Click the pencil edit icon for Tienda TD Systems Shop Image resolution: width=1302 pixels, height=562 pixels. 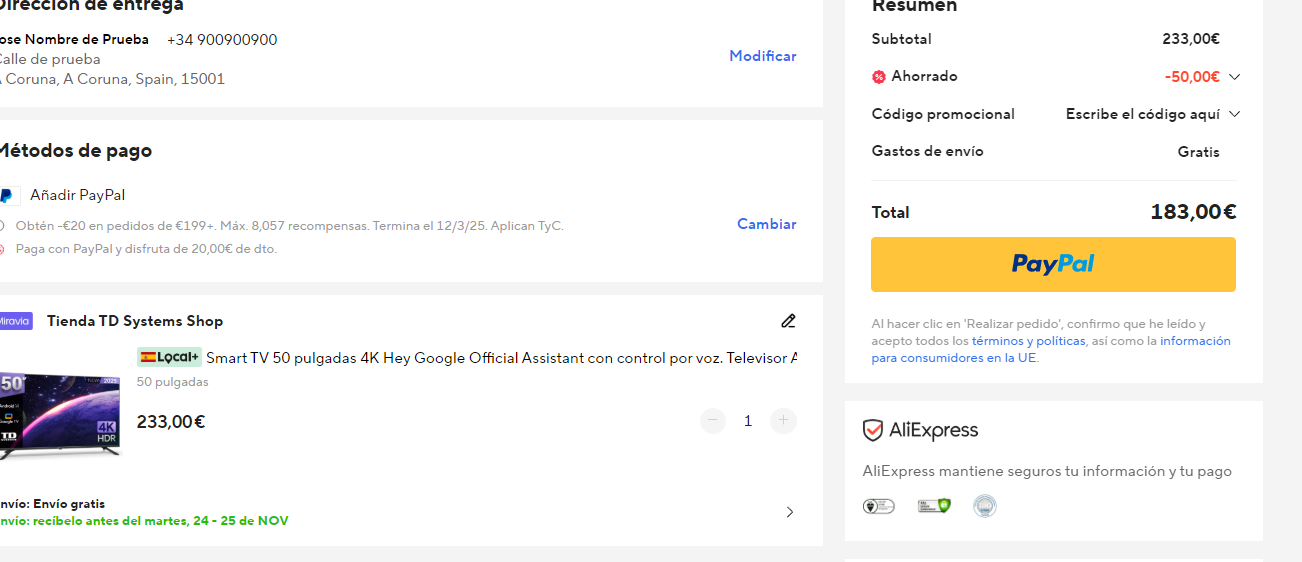click(x=788, y=321)
